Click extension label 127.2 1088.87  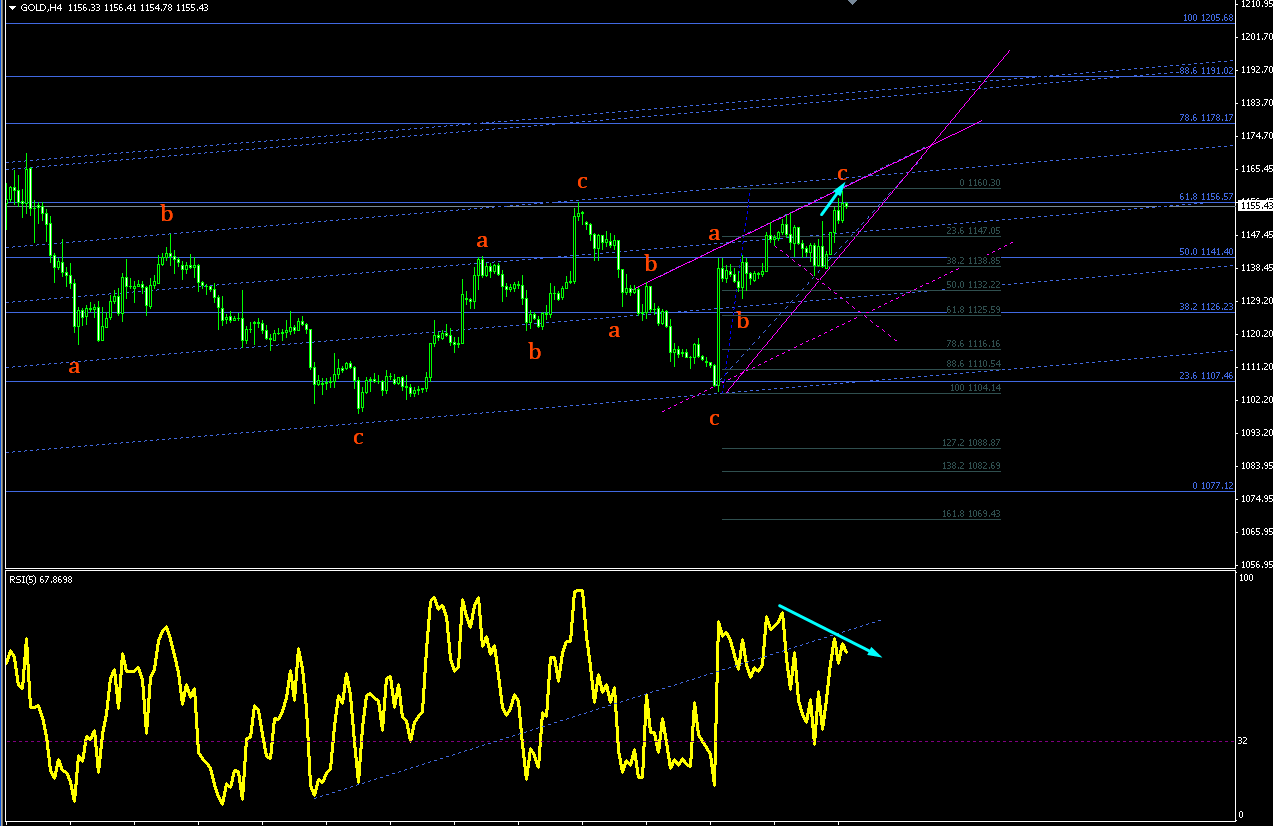(971, 442)
